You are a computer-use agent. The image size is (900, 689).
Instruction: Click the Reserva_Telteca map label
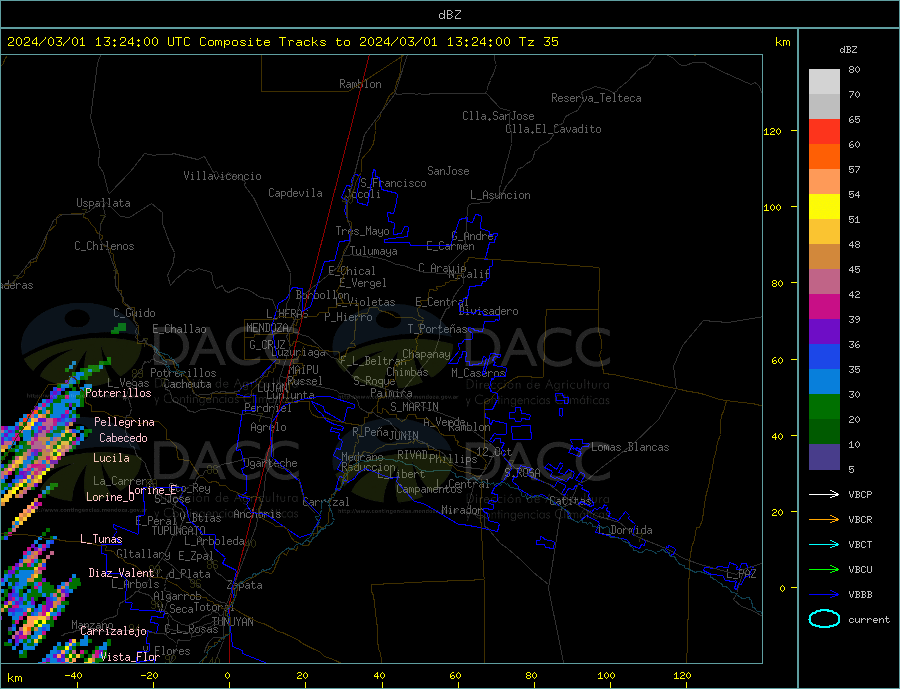click(x=596, y=98)
